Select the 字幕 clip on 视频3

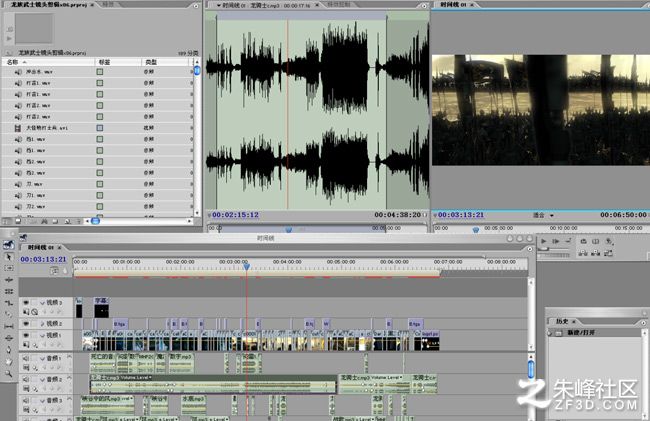pos(101,308)
